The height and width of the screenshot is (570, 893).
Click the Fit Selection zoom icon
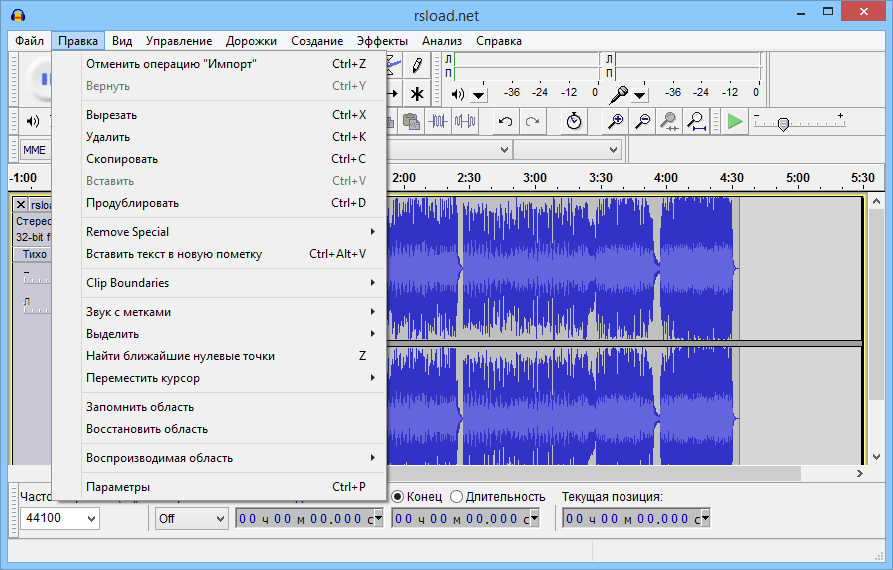coord(669,121)
